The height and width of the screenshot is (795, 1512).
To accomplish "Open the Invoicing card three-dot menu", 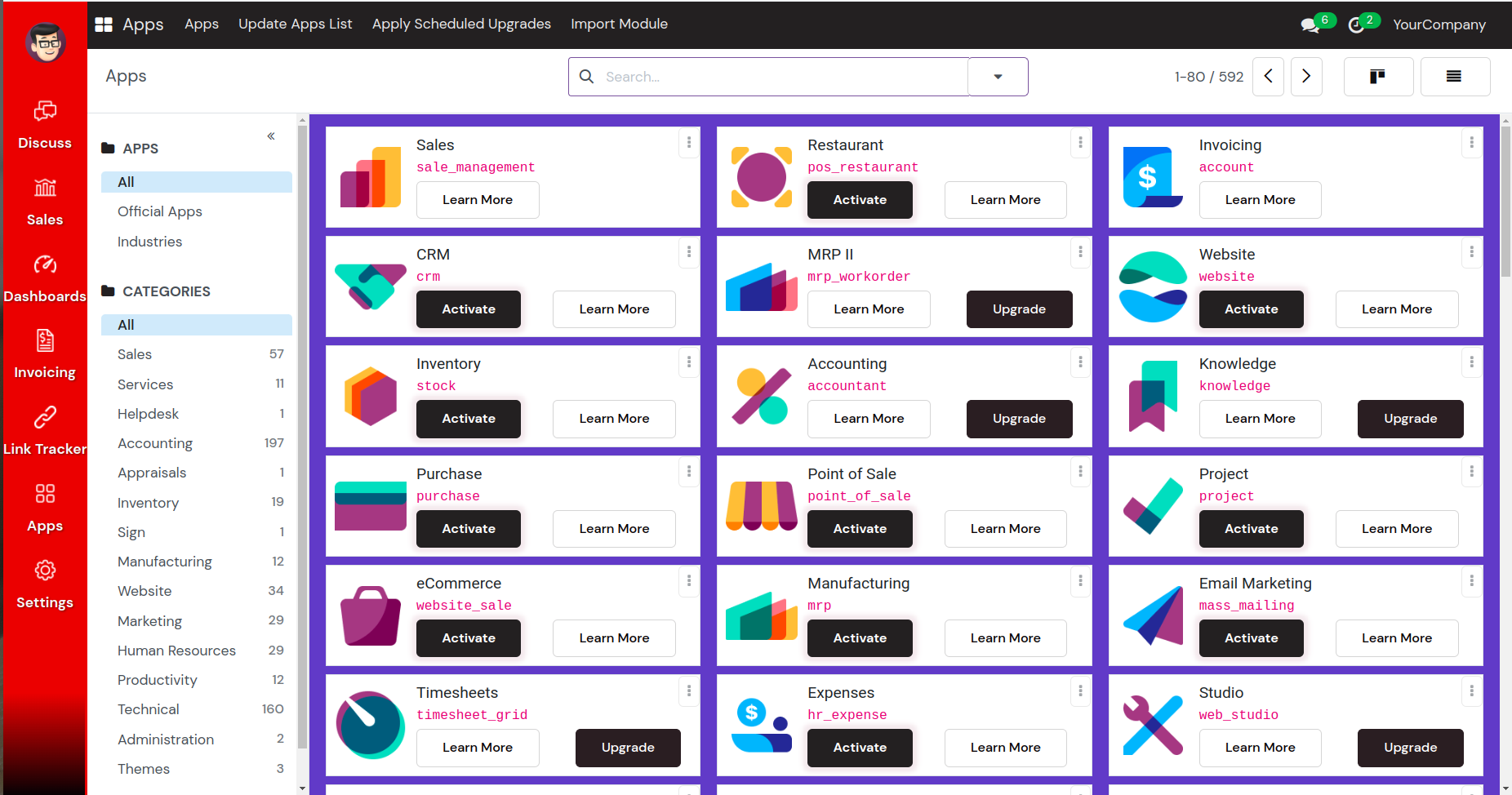I will [x=1471, y=142].
